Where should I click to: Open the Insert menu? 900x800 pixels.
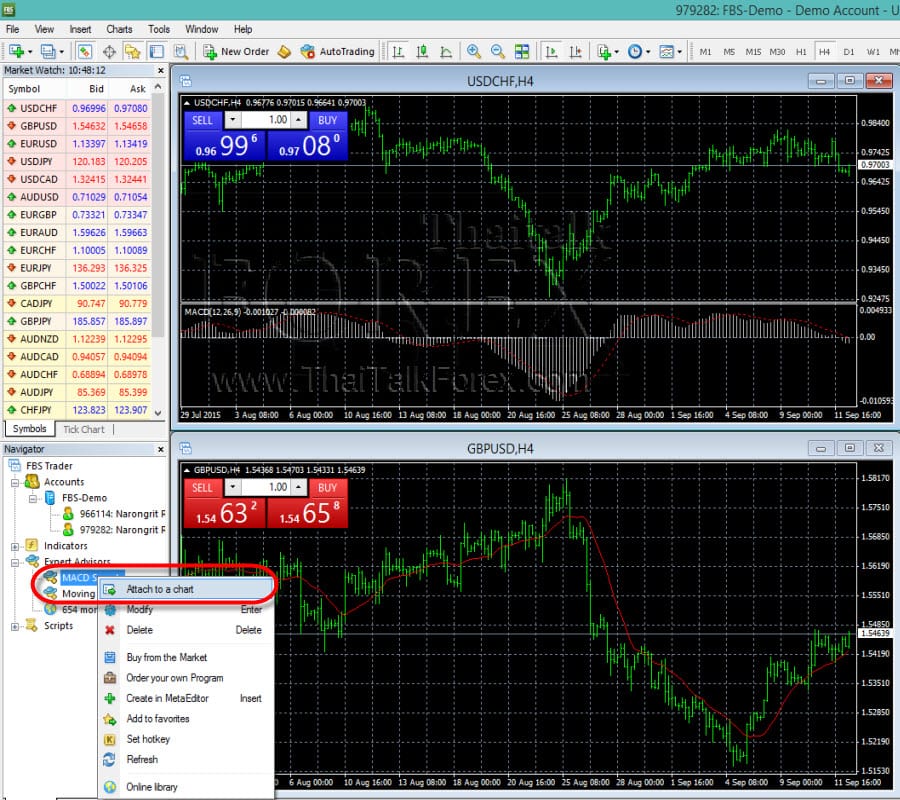[80, 29]
